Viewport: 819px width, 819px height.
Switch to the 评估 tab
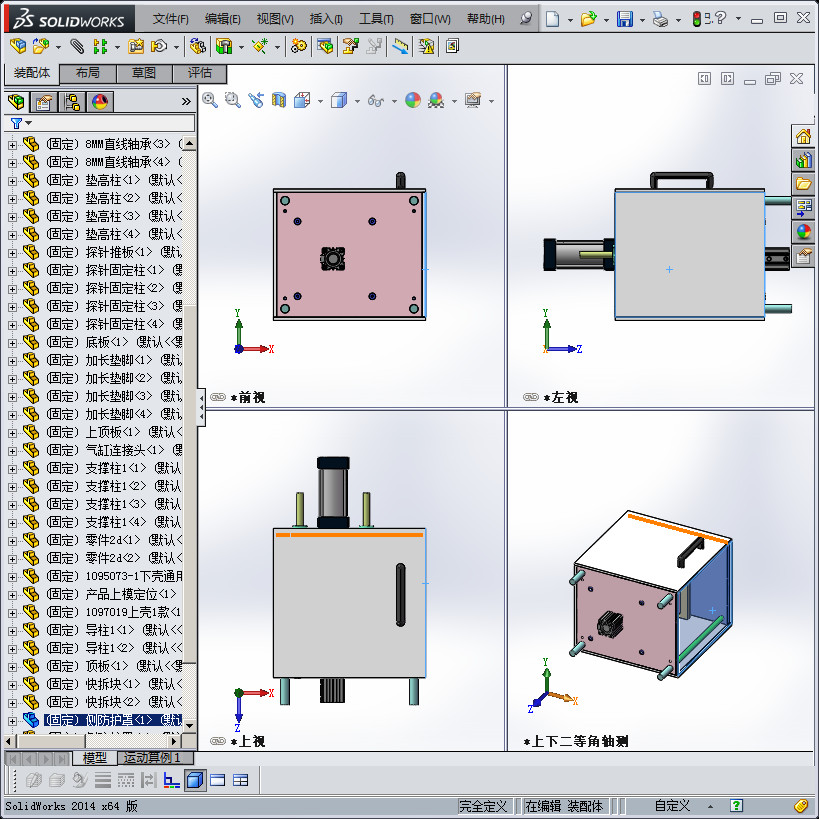click(200, 73)
